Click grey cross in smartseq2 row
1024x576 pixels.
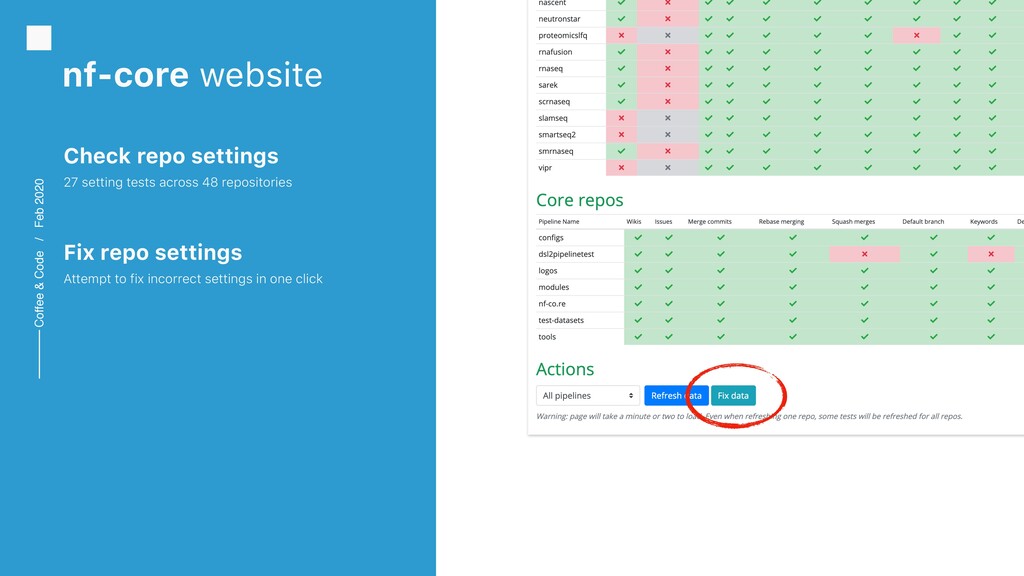coord(667,135)
